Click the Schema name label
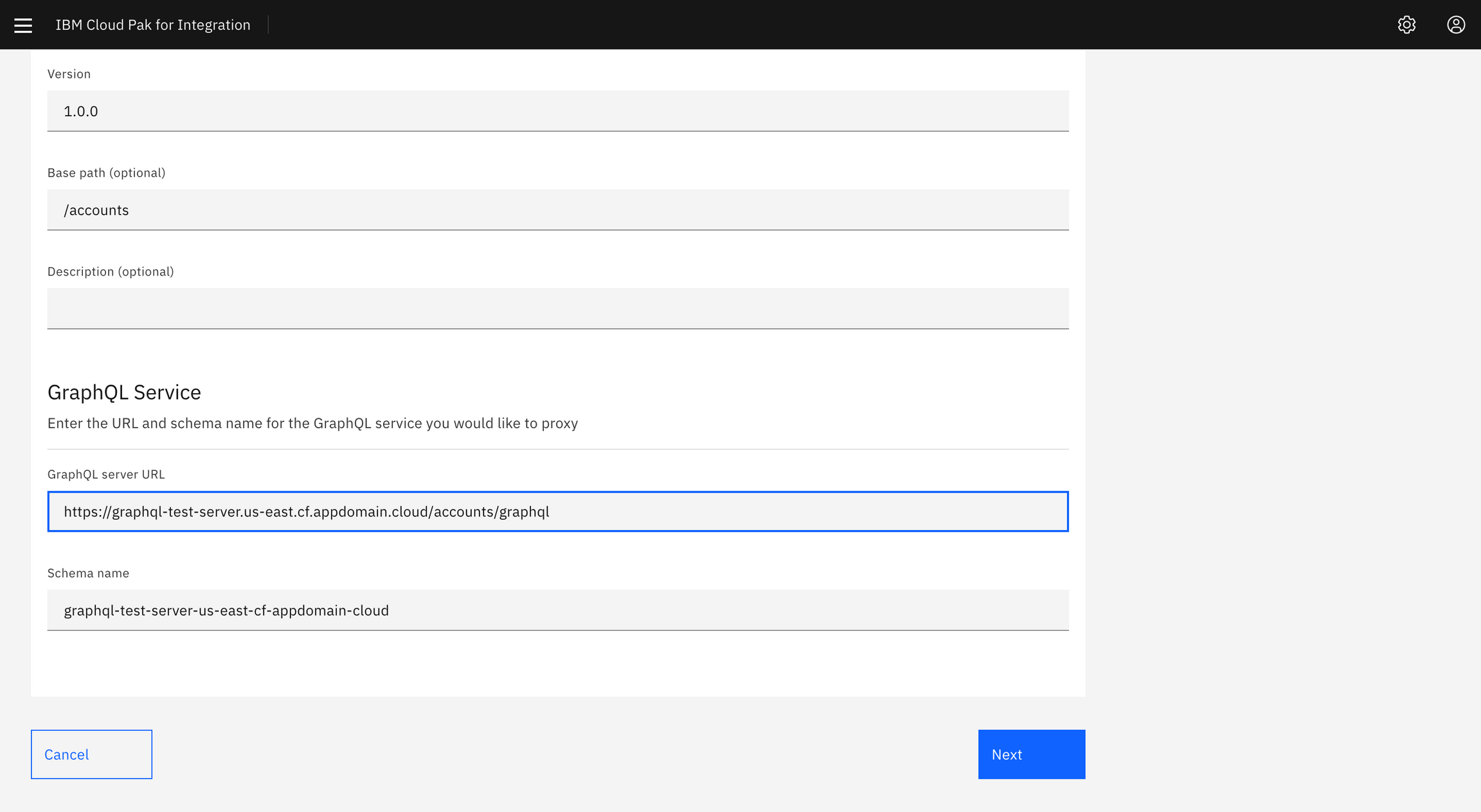The height and width of the screenshot is (812, 1481). (88, 573)
